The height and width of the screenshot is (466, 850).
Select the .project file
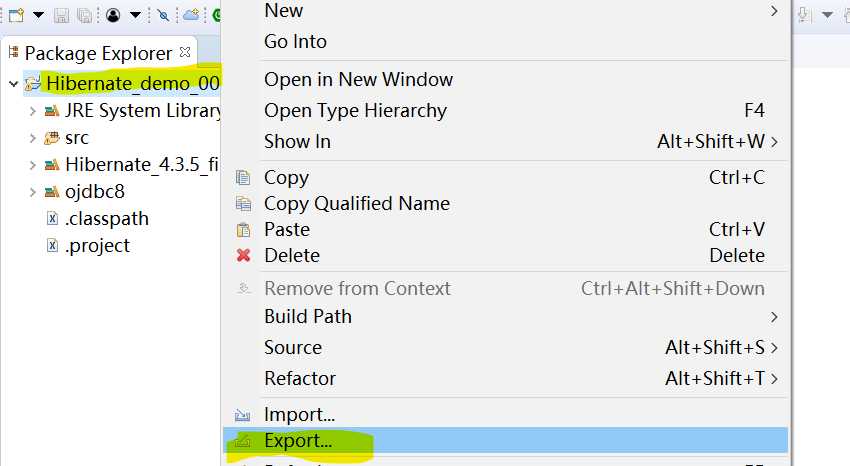tap(97, 245)
